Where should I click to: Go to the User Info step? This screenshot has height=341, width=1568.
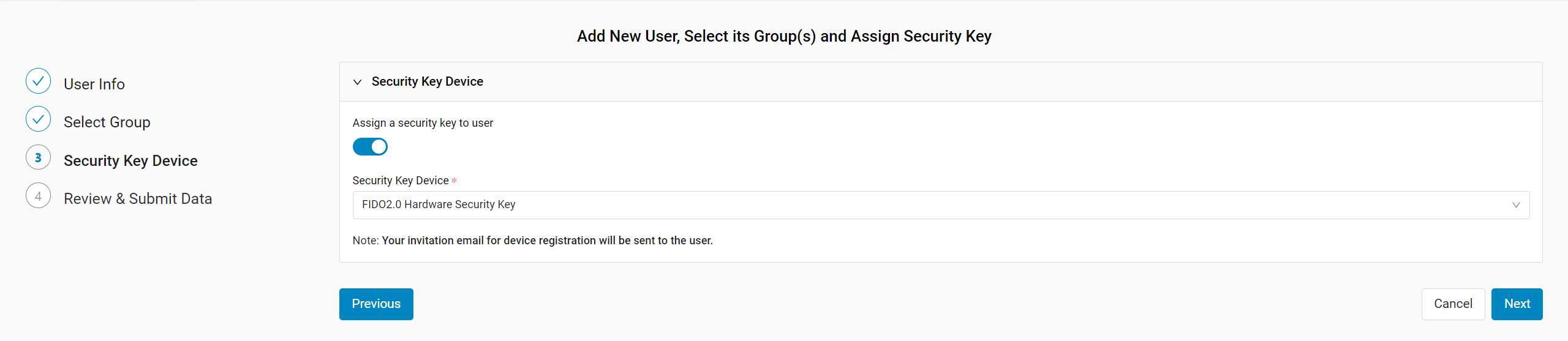(94, 84)
